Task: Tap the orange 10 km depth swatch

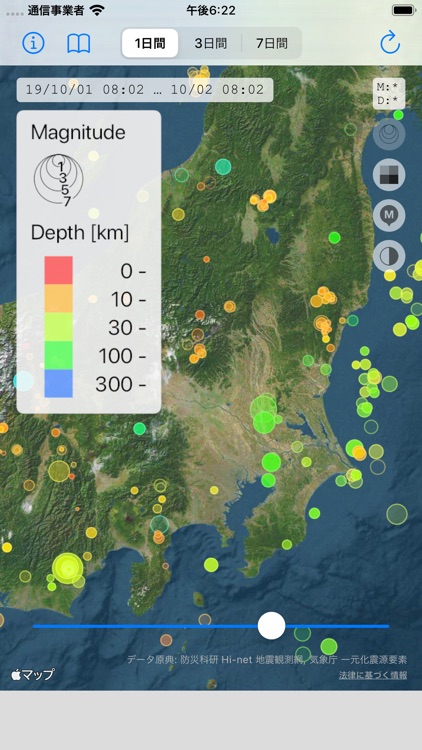Action: [x=58, y=298]
